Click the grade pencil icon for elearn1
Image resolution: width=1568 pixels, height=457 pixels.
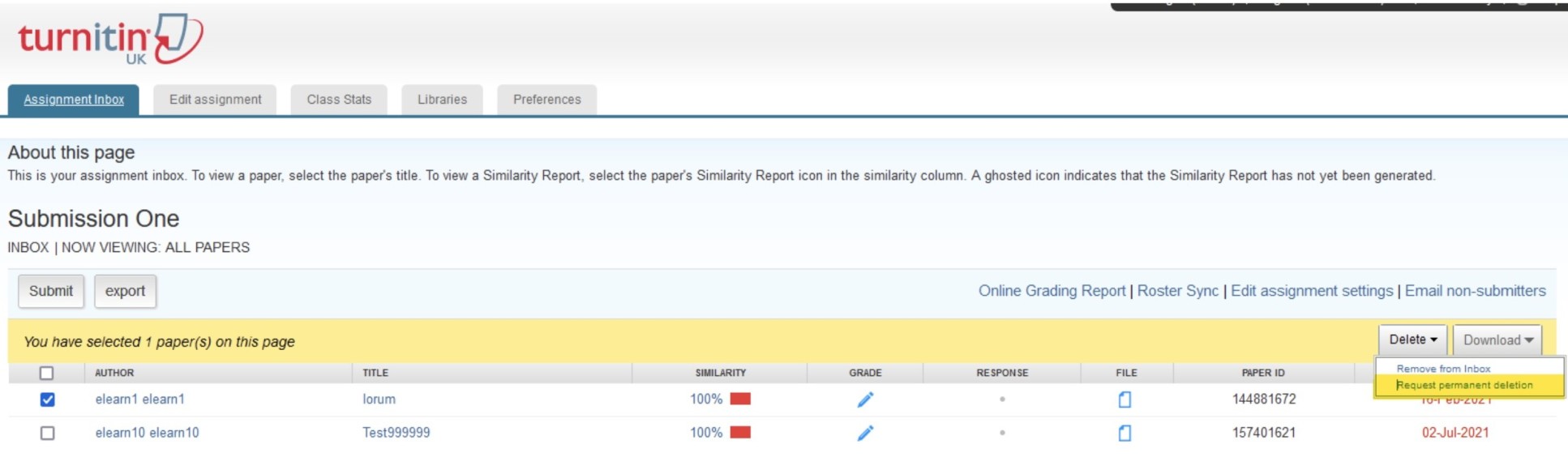865,399
